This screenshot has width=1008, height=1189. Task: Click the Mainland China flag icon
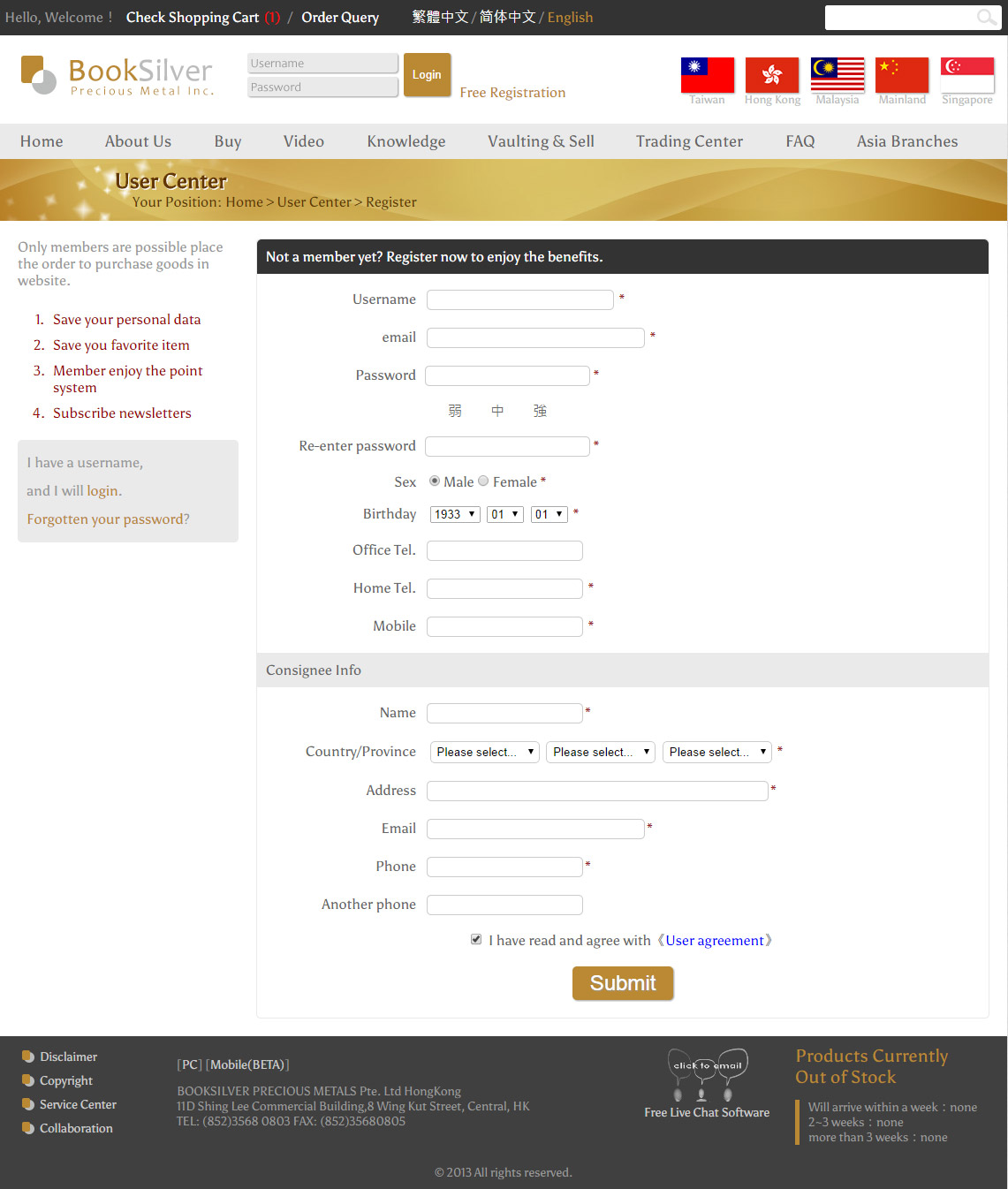902,75
